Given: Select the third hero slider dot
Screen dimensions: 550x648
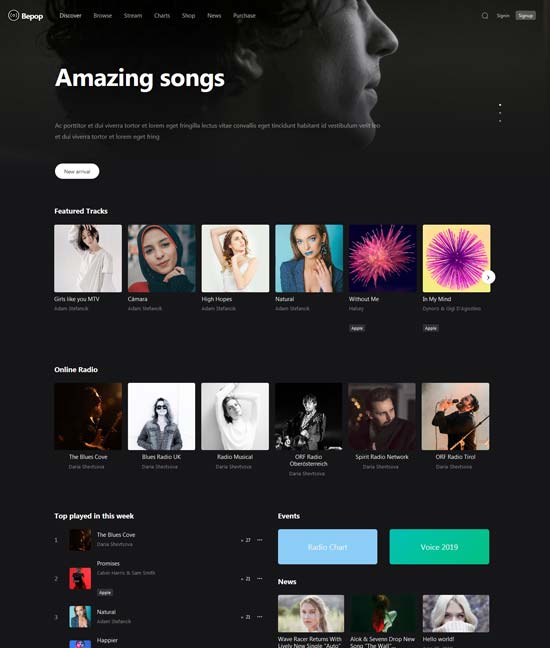Looking at the screenshot, I should coord(500,121).
